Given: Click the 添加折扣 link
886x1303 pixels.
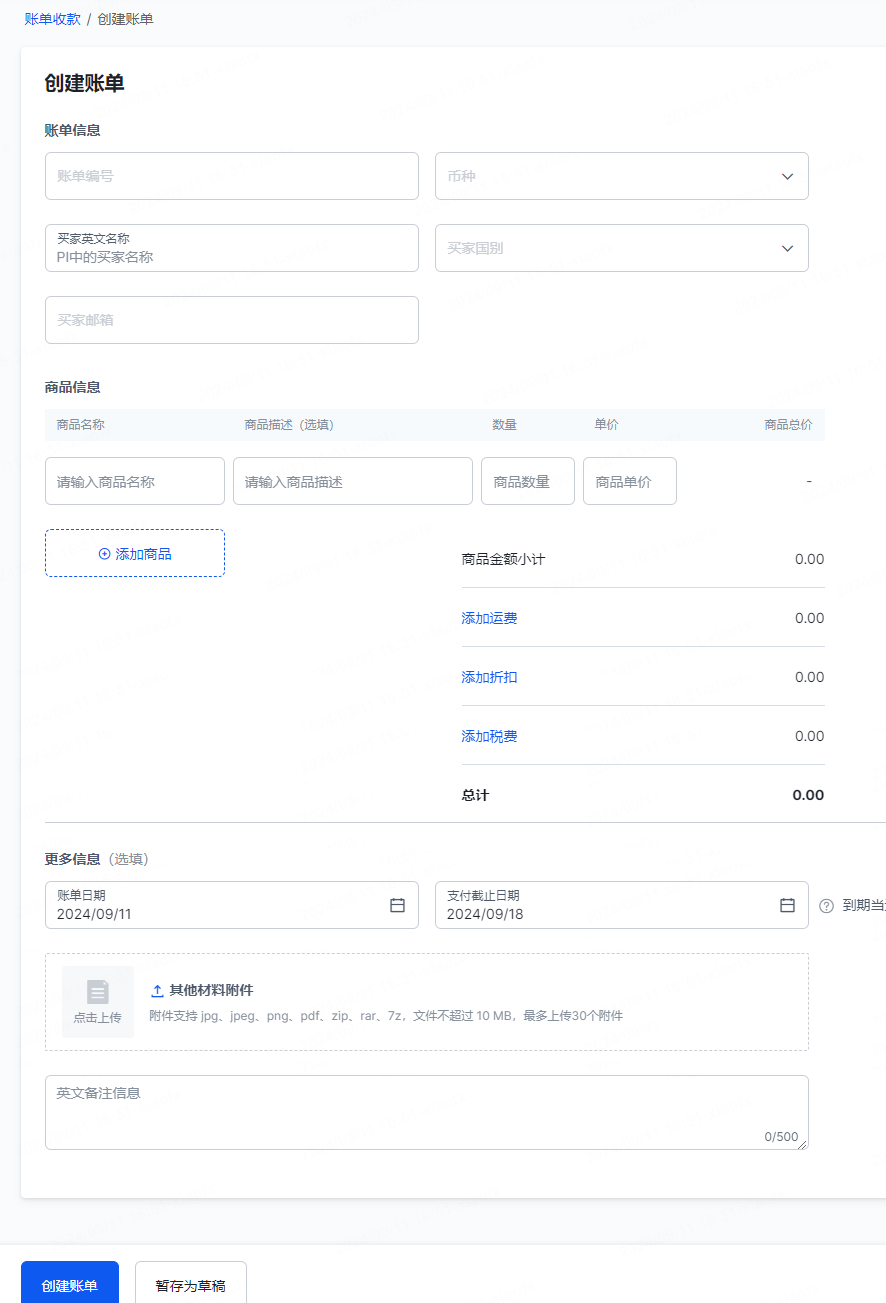Looking at the screenshot, I should click(x=489, y=677).
